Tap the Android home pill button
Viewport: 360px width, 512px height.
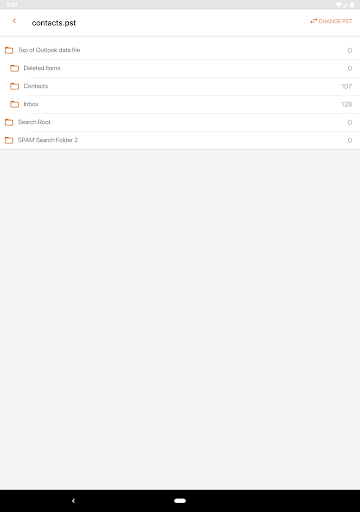[180, 501]
